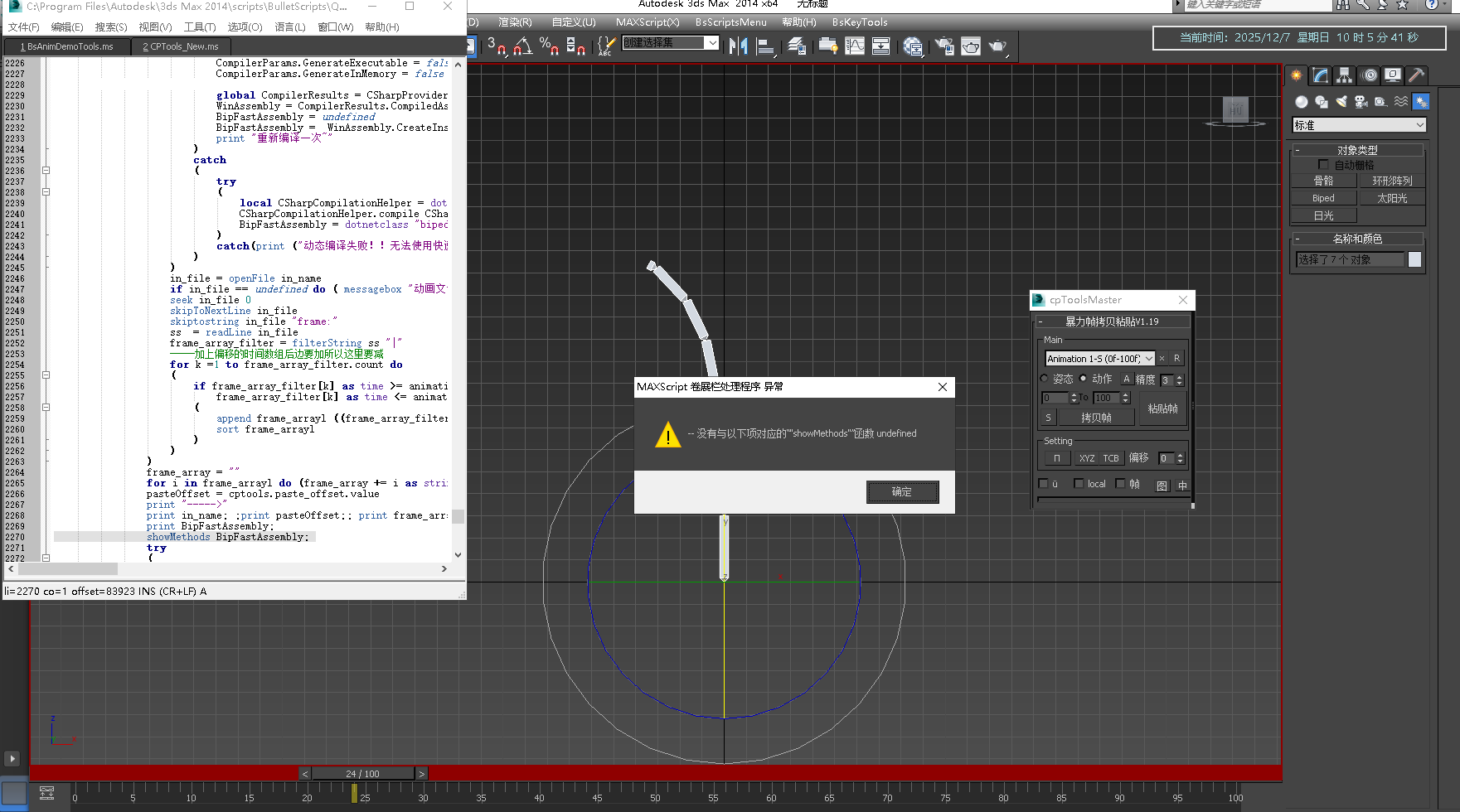This screenshot has width=1460, height=812.
Task: Open the Utilities hammer panel icon
Action: (x=1417, y=75)
